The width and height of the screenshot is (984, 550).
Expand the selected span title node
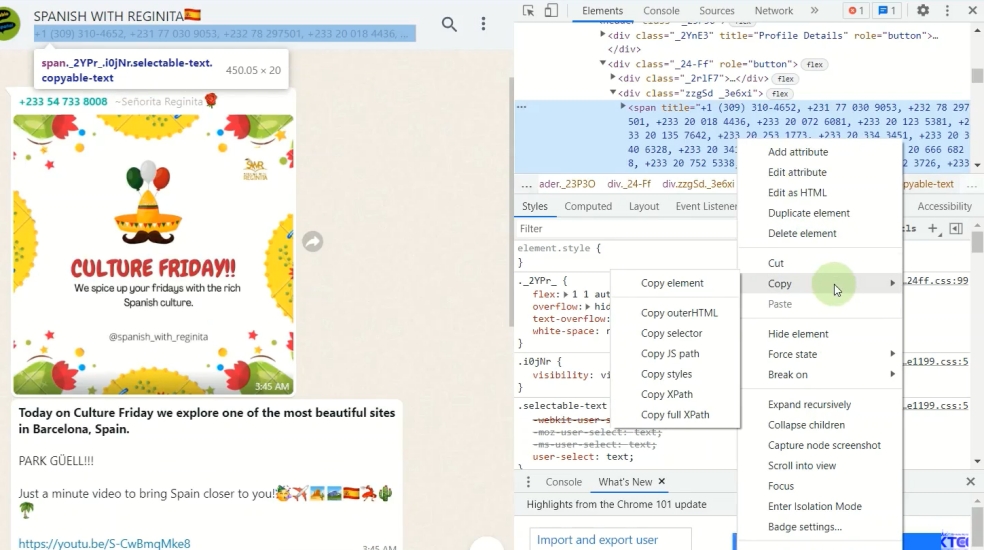tap(623, 107)
